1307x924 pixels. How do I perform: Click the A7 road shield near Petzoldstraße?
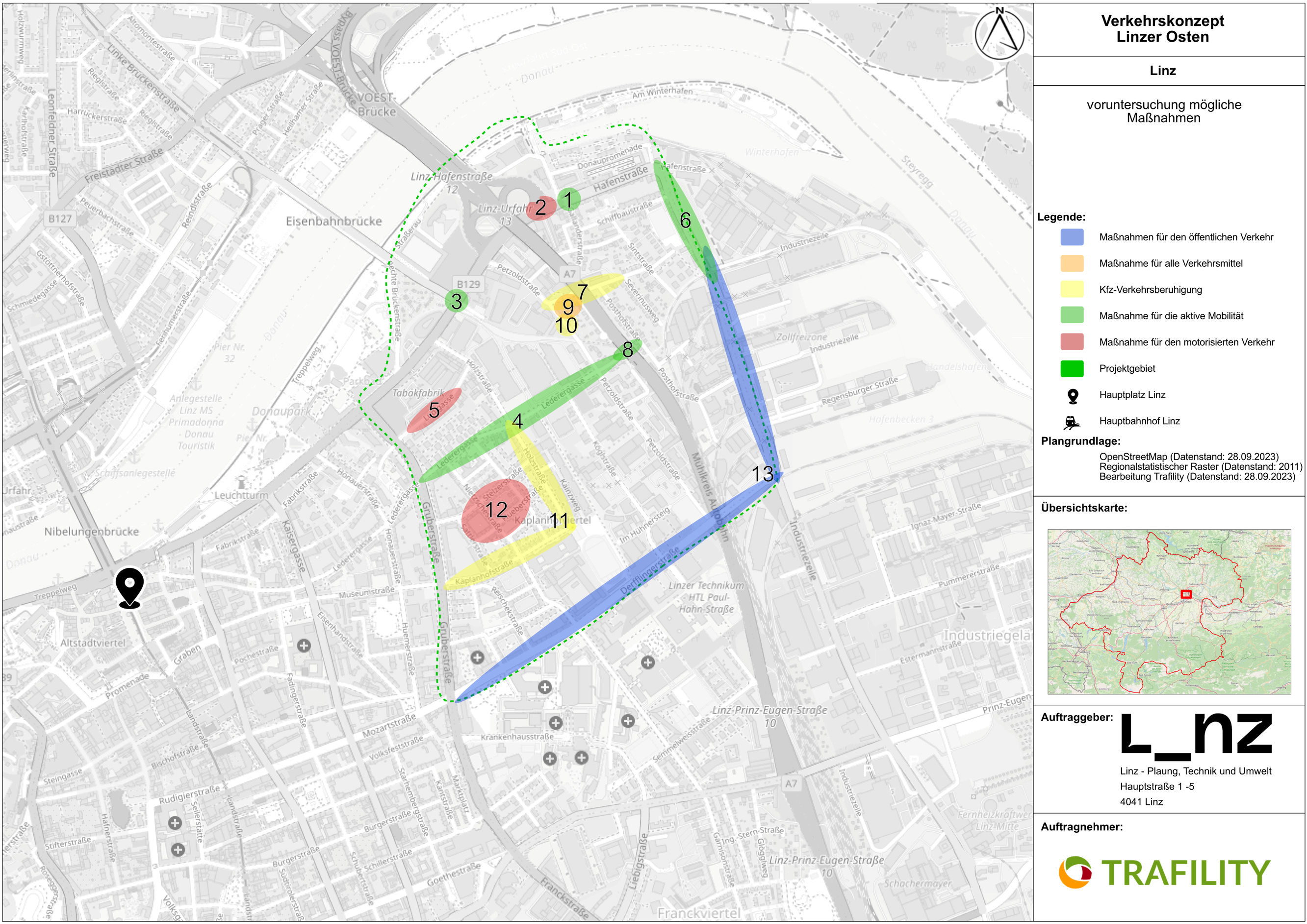(x=569, y=274)
